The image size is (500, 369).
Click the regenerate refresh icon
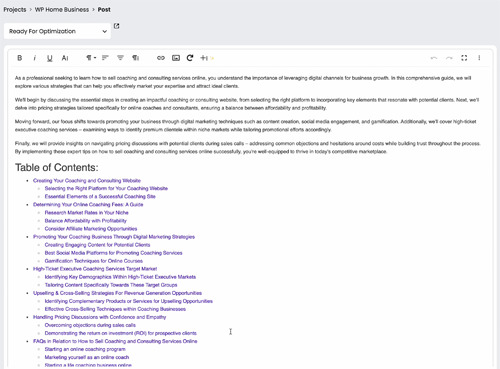point(190,58)
